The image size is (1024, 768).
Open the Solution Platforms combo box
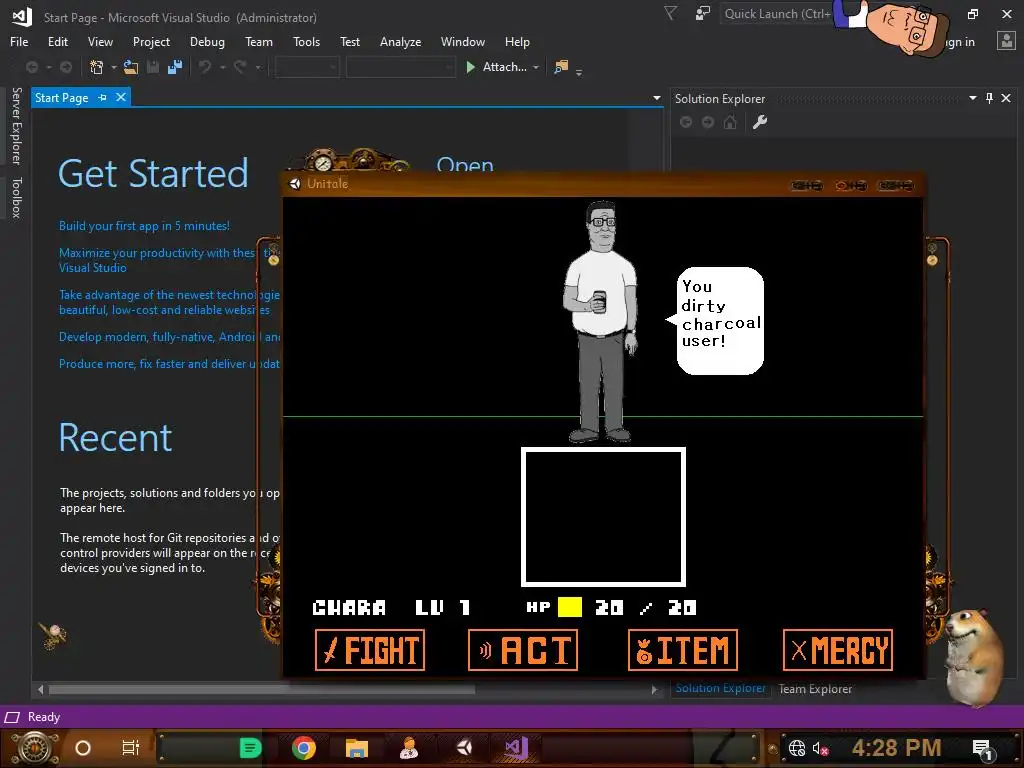pos(400,67)
